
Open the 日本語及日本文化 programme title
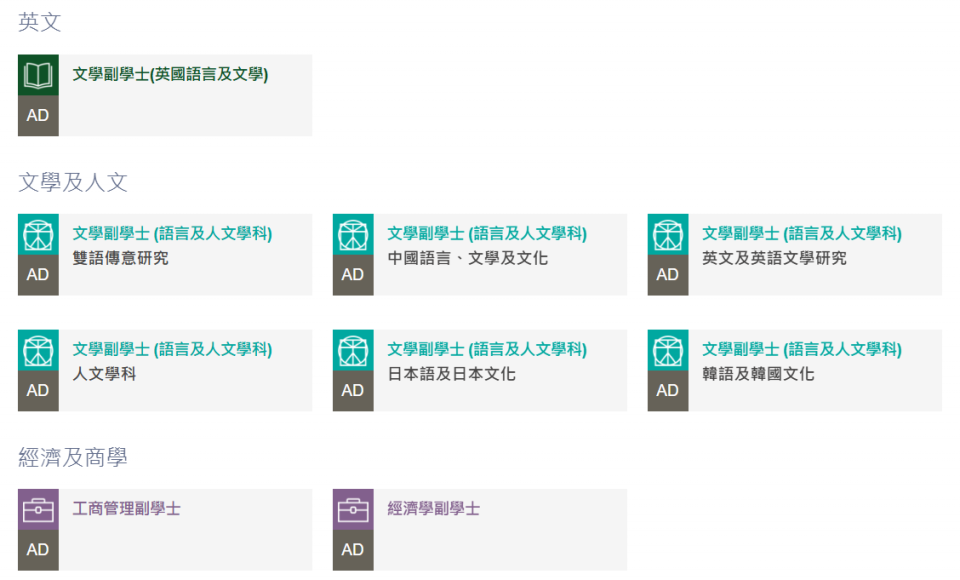[x=451, y=374]
